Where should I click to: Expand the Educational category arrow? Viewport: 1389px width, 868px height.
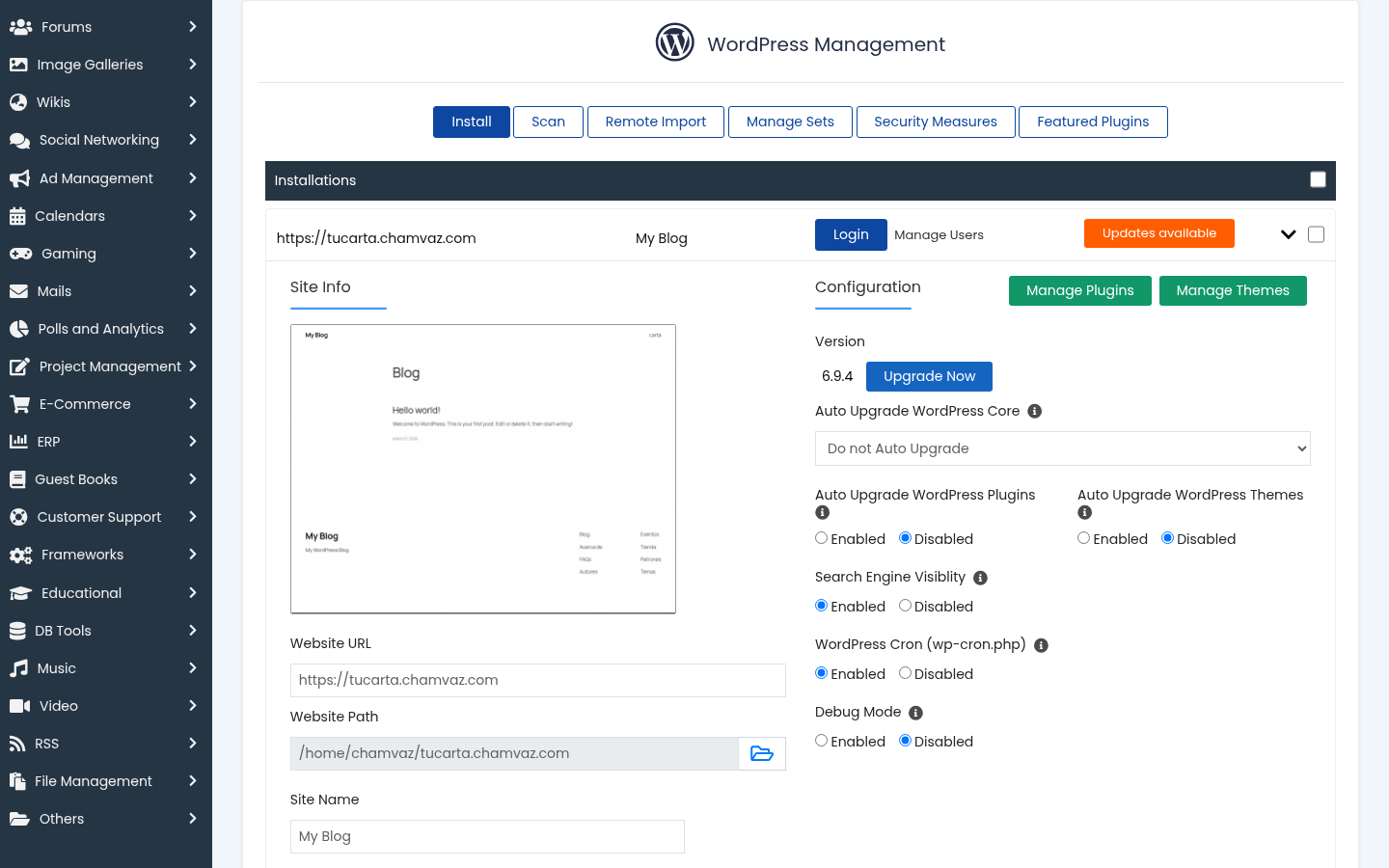point(193,593)
